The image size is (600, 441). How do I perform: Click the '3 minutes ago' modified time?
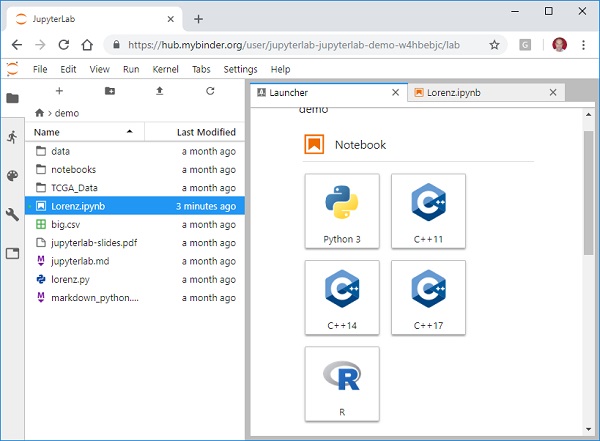click(206, 206)
